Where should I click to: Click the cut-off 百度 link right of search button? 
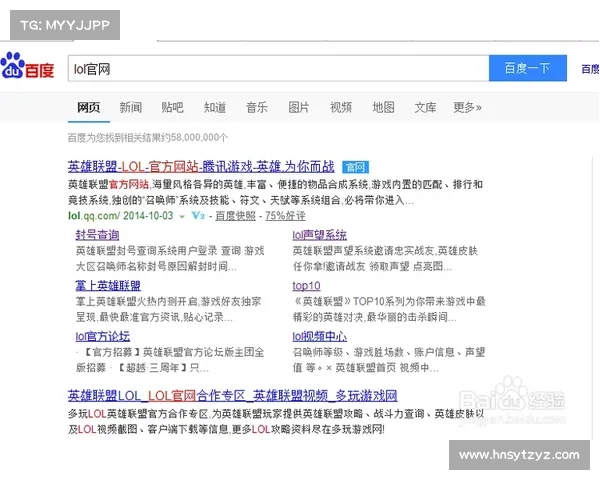pos(590,69)
